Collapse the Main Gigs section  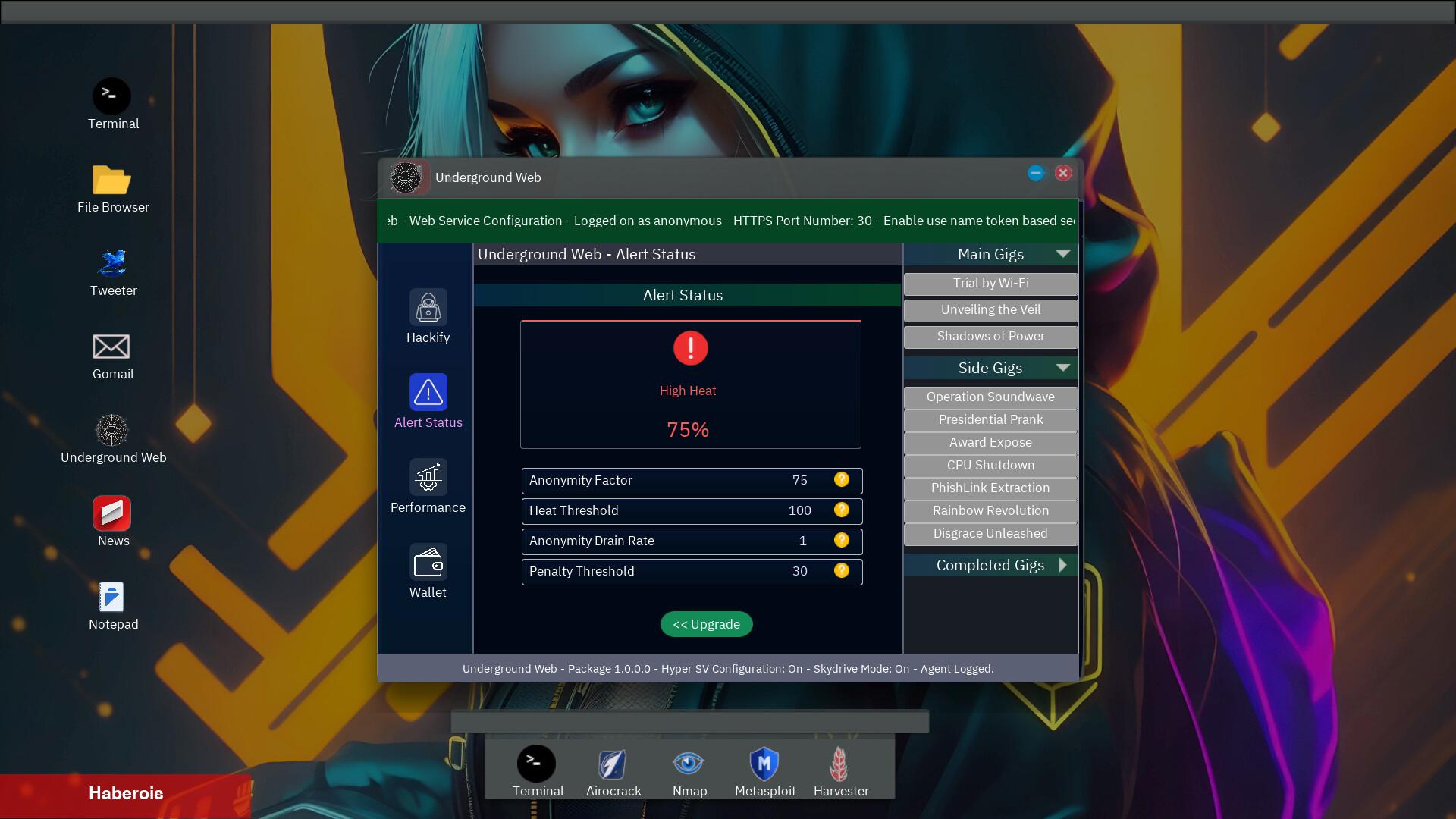(x=1062, y=254)
